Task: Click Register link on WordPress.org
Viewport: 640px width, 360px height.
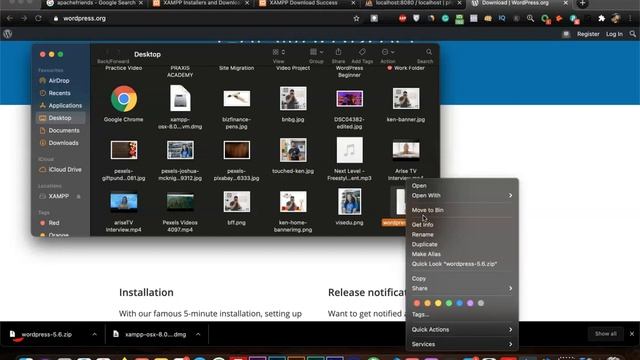Action: point(588,34)
